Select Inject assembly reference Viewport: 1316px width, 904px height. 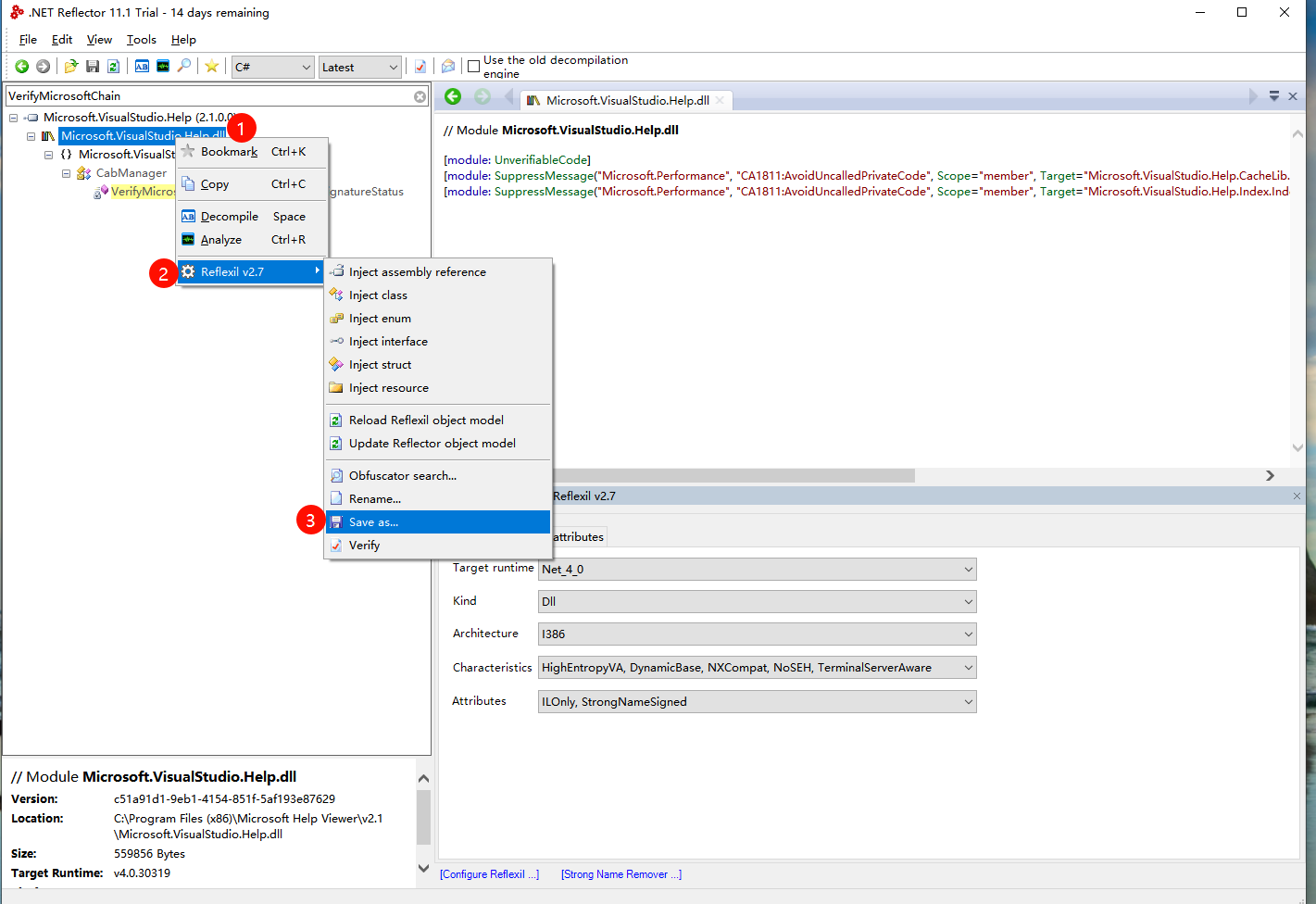438,272
